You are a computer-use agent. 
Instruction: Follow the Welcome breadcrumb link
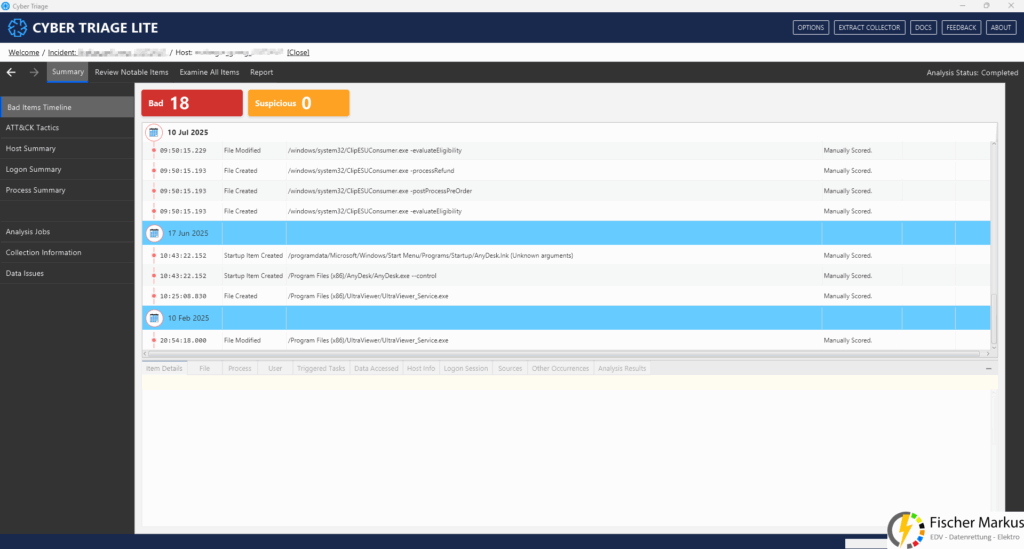tap(24, 52)
